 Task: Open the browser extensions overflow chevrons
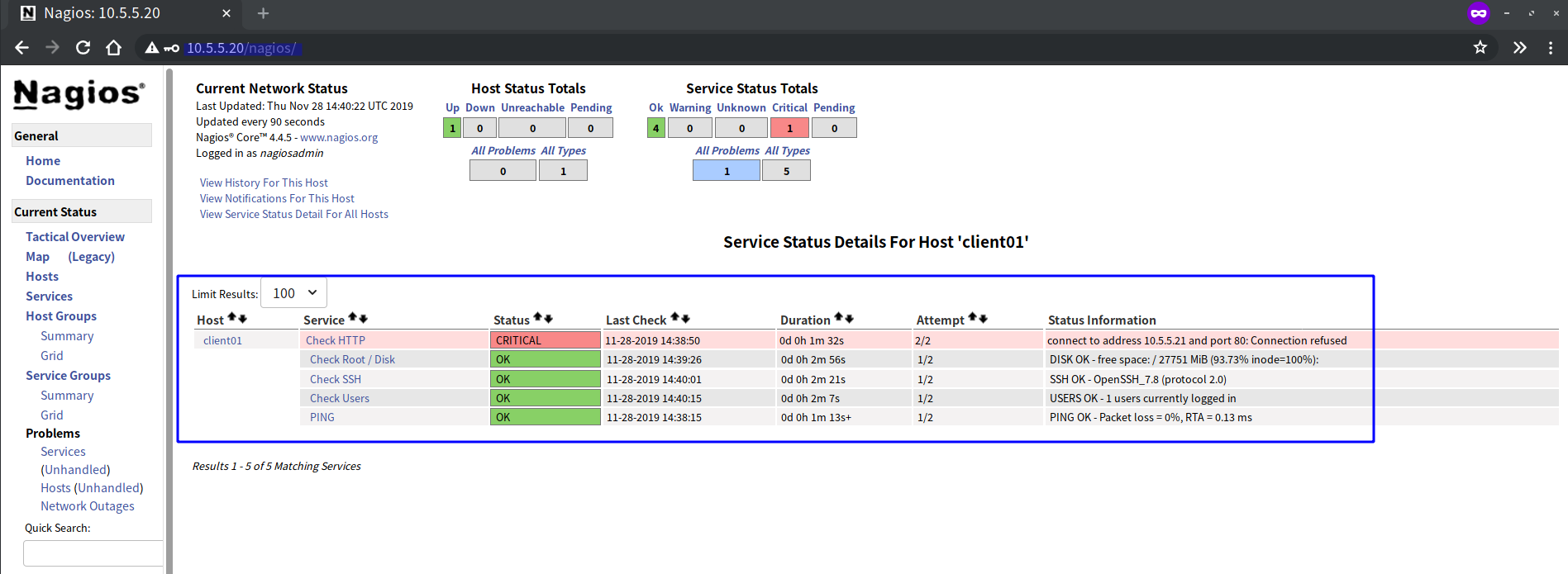click(x=1519, y=48)
